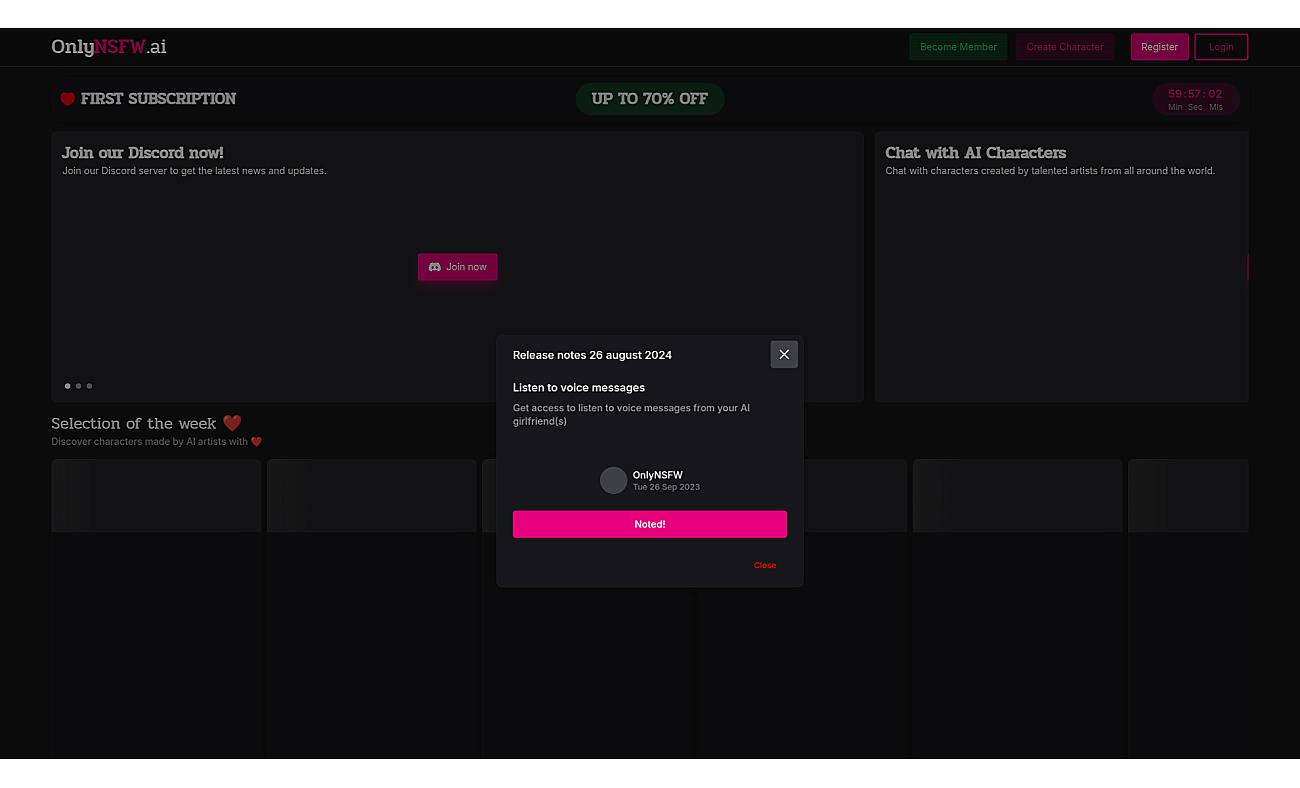Click the Chat with AI Characters heading
The width and height of the screenshot is (1300, 788).
(976, 153)
